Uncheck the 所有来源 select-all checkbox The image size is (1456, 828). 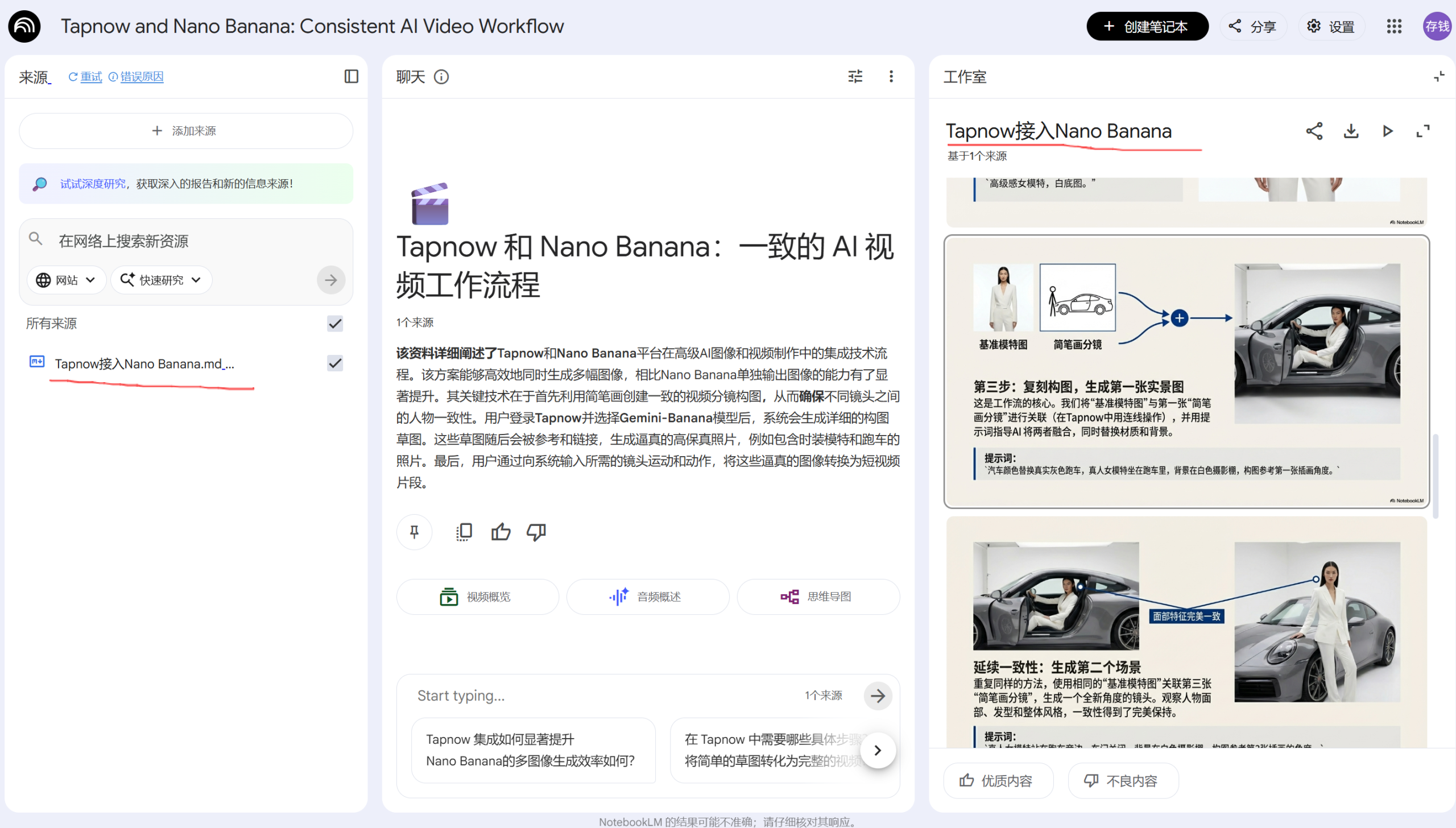point(335,323)
